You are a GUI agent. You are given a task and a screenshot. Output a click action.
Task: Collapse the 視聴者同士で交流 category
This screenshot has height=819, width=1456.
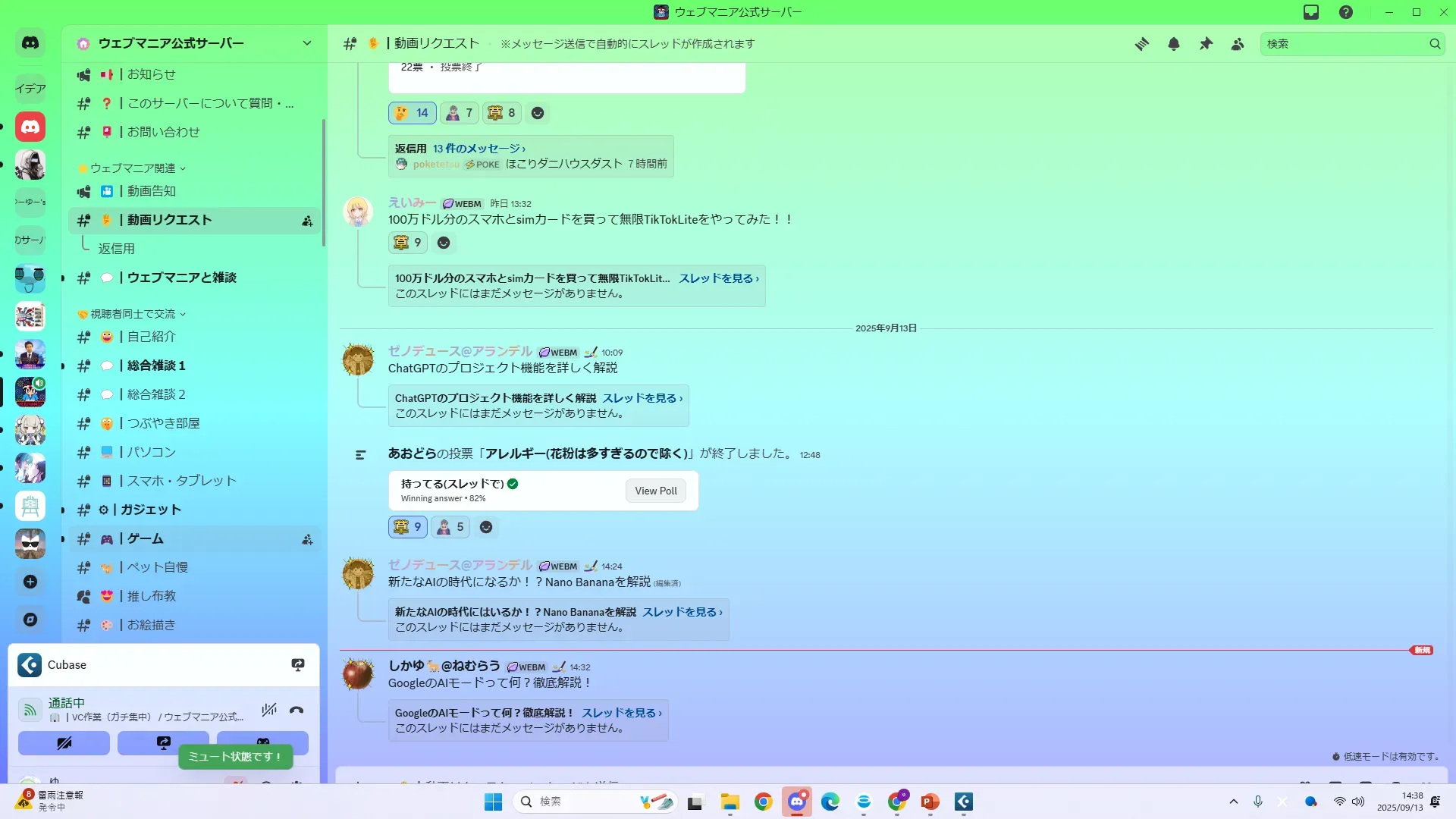click(133, 314)
